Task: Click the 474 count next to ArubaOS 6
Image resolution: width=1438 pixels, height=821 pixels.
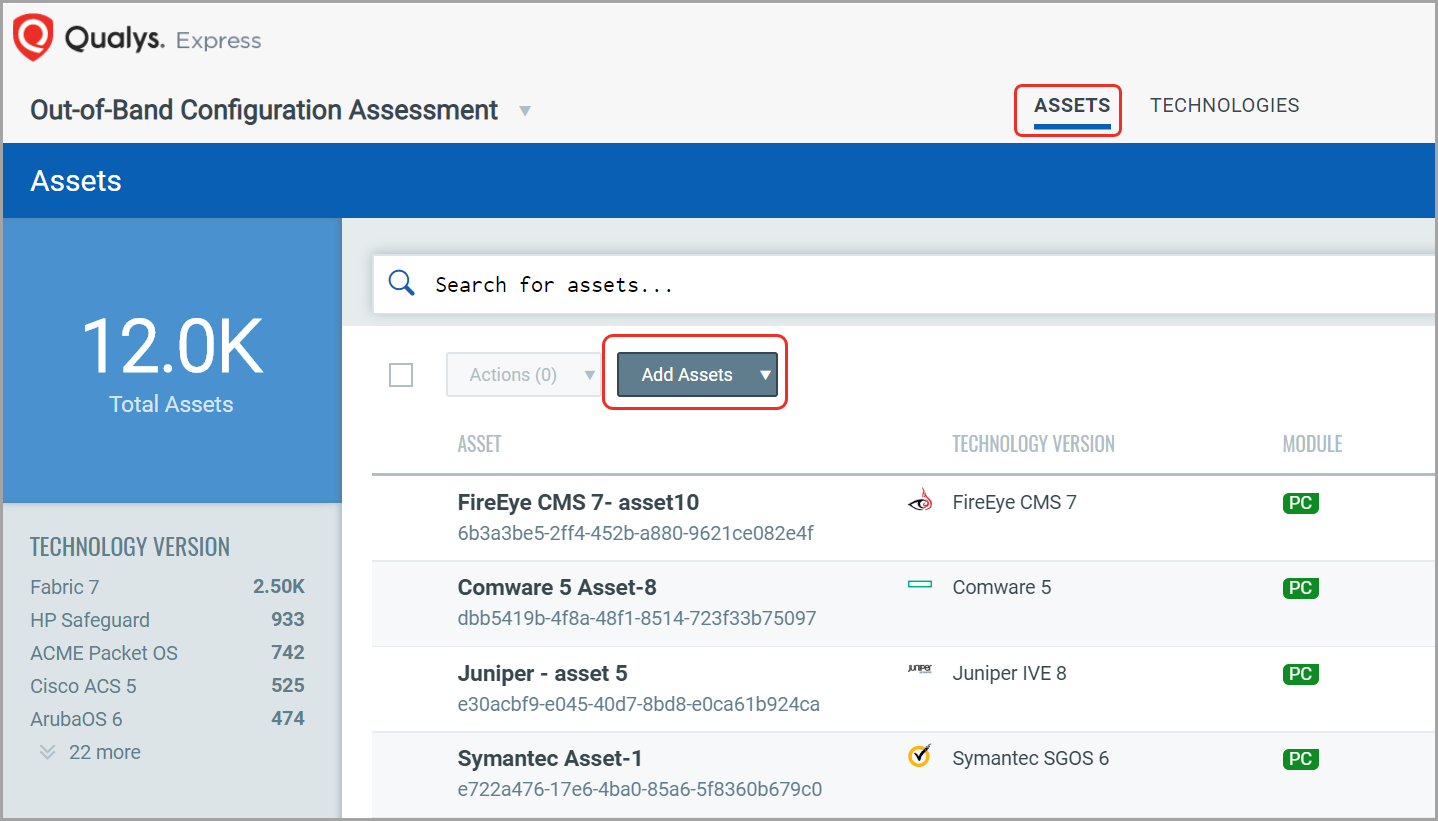Action: 288,719
